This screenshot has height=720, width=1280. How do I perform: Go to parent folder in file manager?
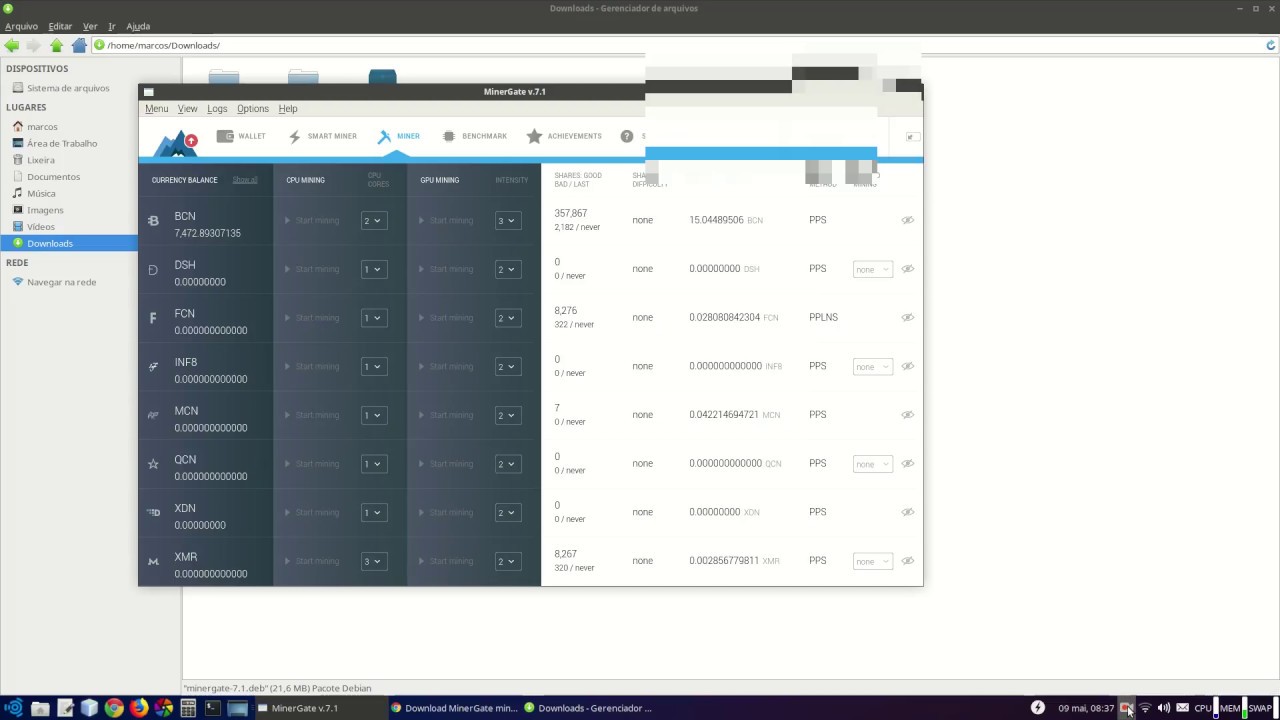(x=56, y=45)
